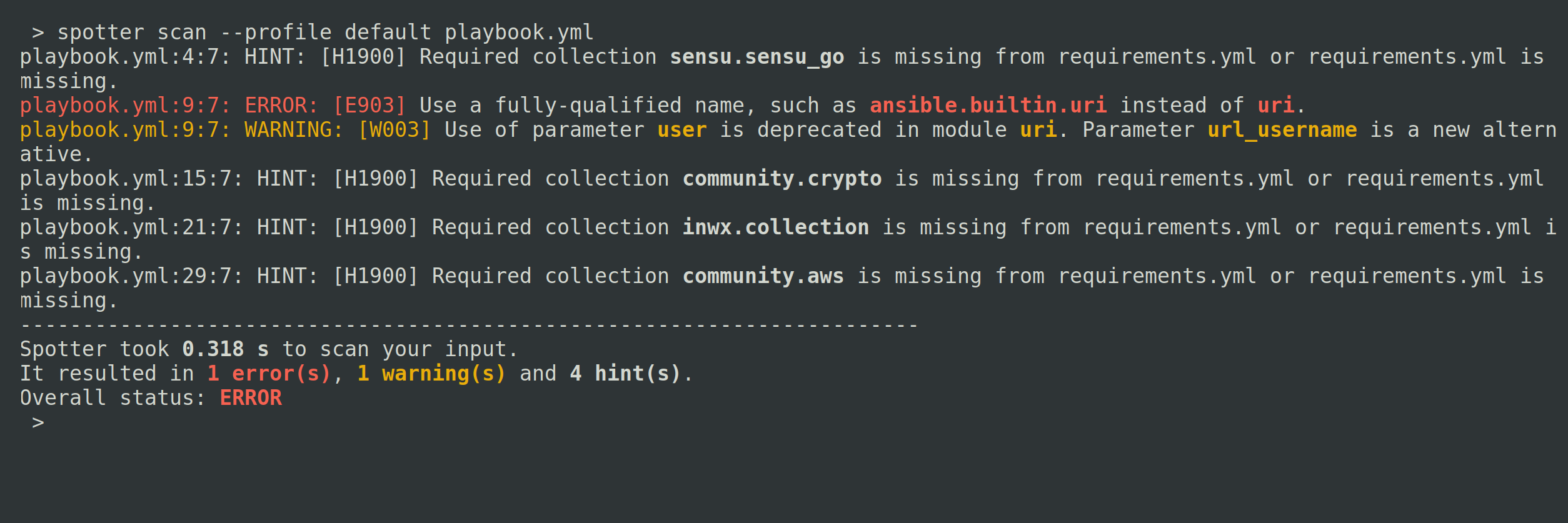Image resolution: width=1568 pixels, height=523 pixels.
Task: Select the bold sensu.sensu_go collection name
Action: [756, 57]
